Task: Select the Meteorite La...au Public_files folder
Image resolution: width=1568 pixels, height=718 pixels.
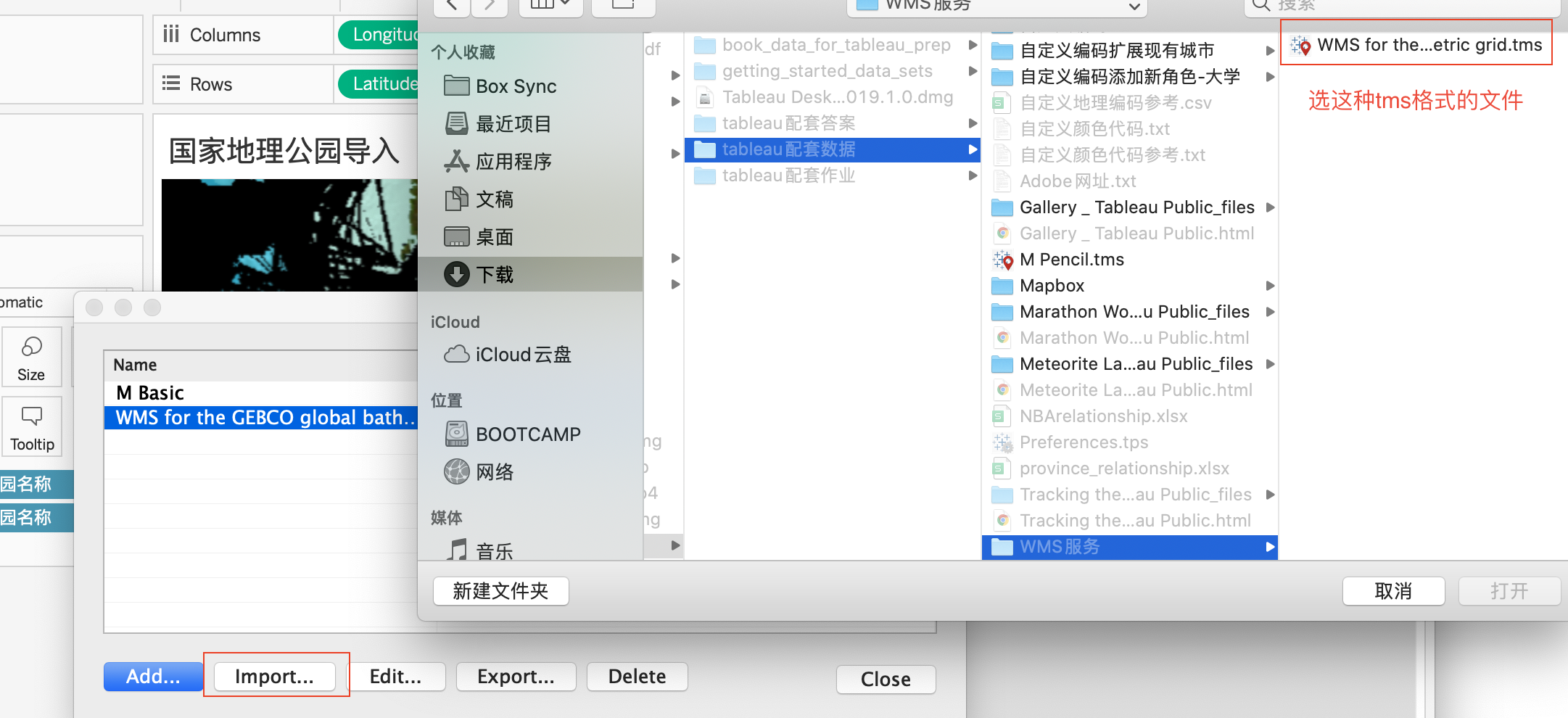Action: [1129, 364]
